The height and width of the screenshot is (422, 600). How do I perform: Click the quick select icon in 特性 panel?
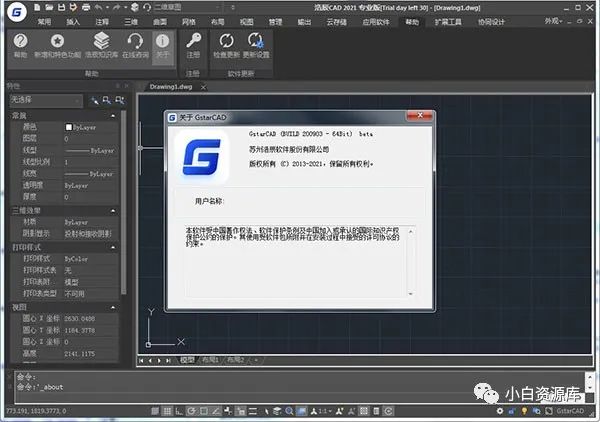94,101
